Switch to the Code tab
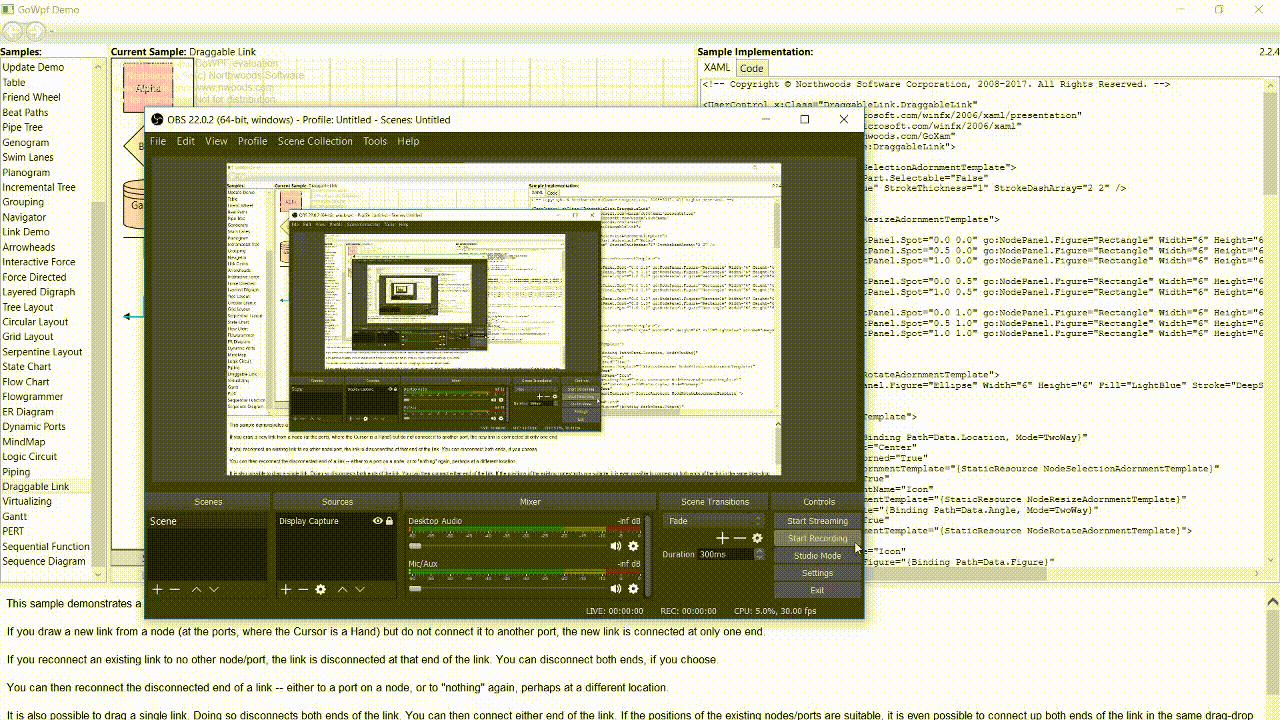 [x=752, y=68]
